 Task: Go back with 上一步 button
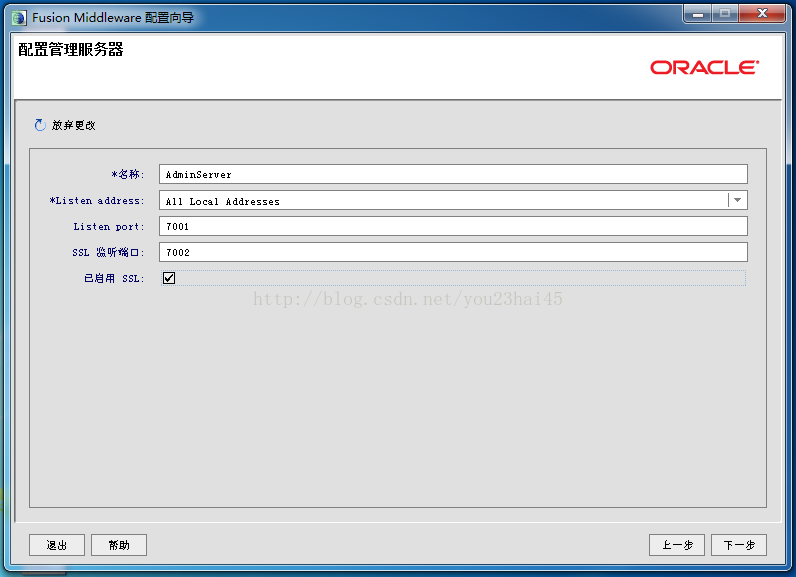coord(677,545)
